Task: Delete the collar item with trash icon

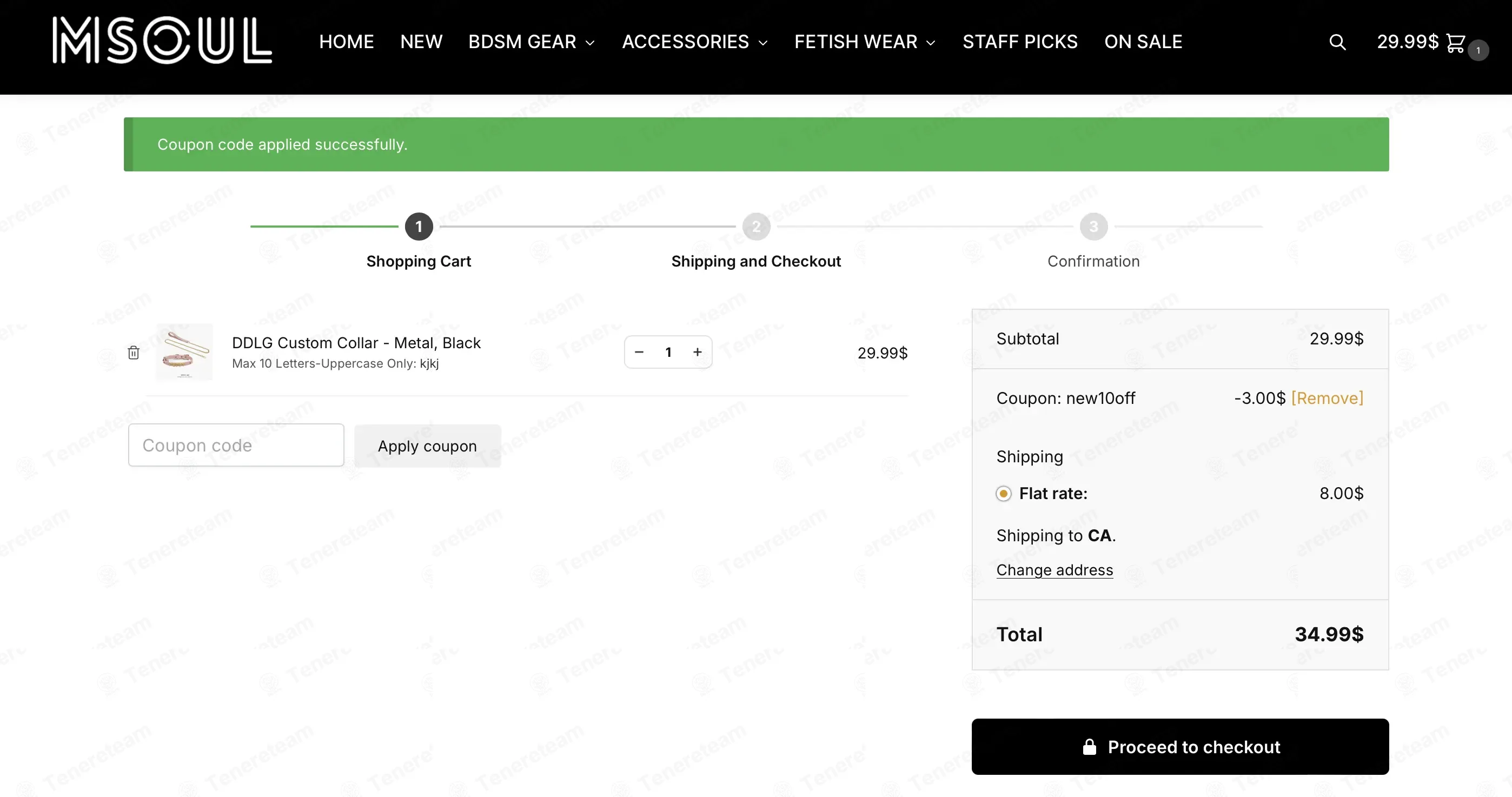Action: click(134, 352)
